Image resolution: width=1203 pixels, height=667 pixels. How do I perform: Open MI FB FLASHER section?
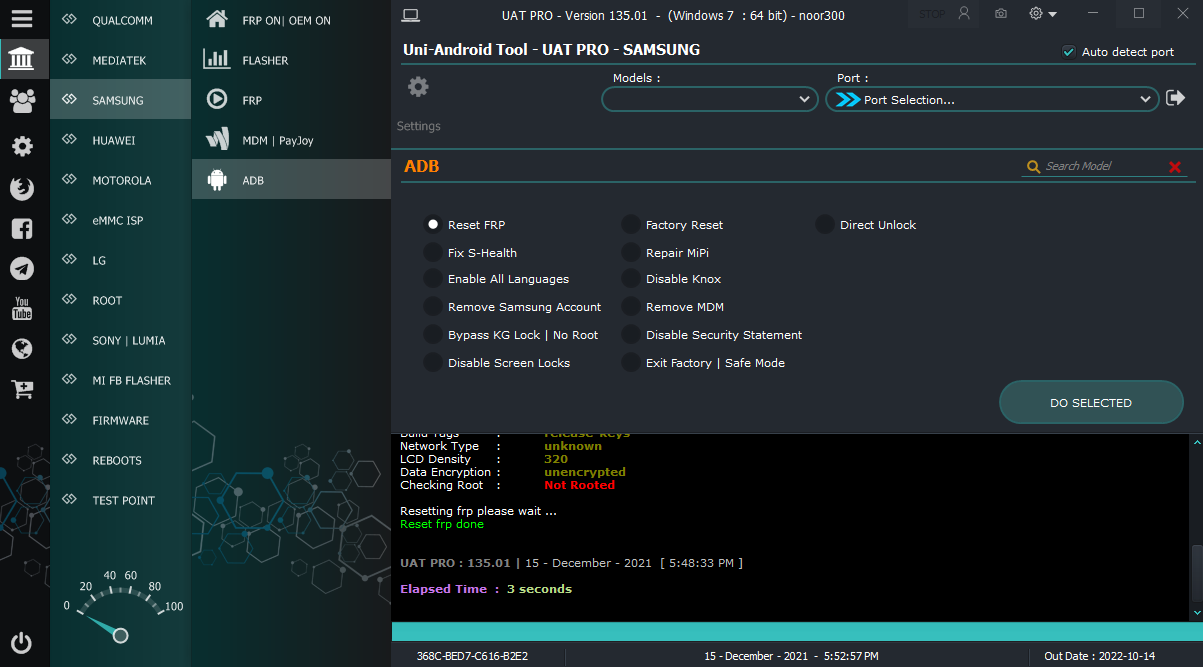pos(120,380)
